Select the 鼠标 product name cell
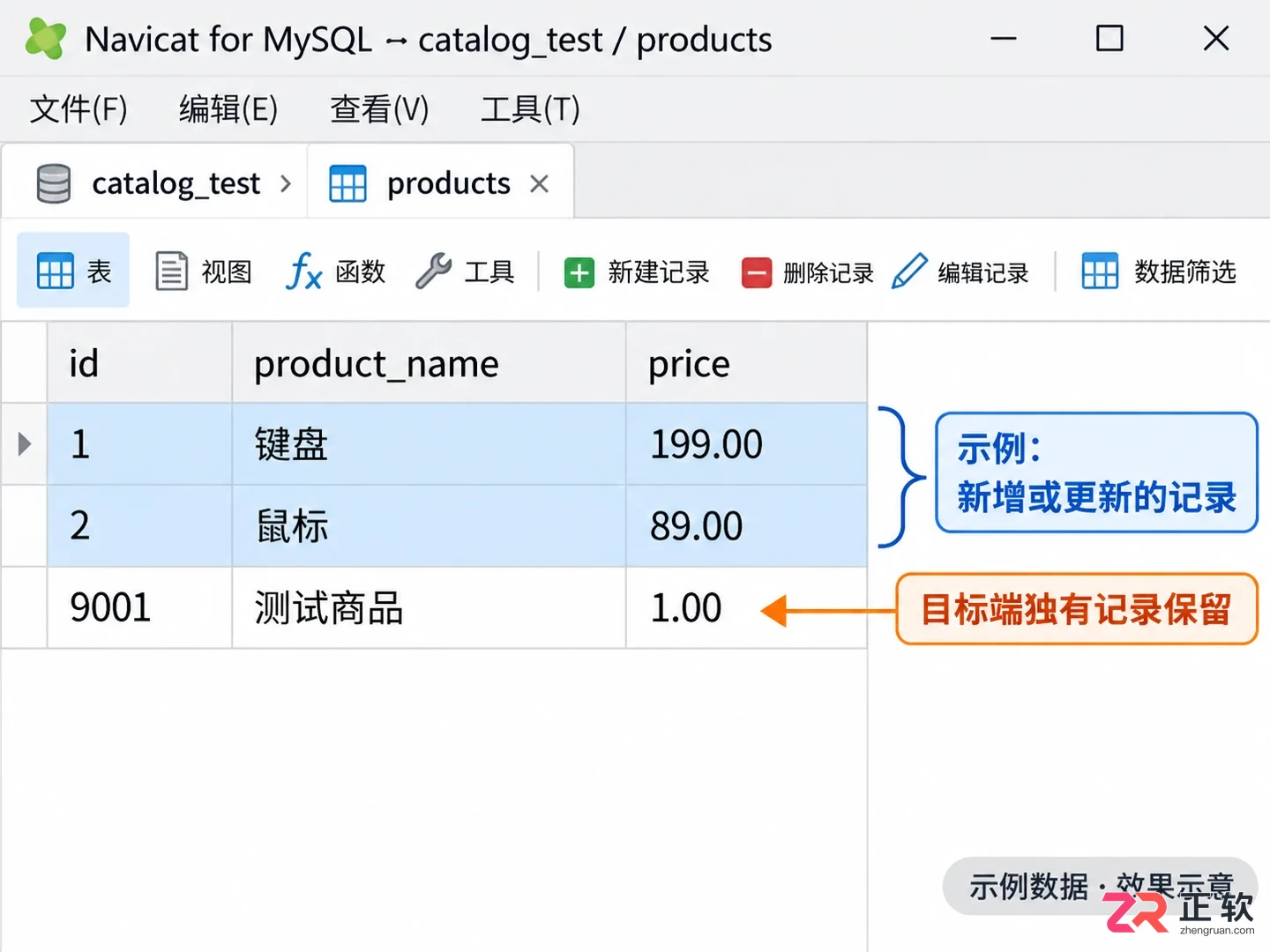The width and height of the screenshot is (1270, 952). (x=430, y=526)
